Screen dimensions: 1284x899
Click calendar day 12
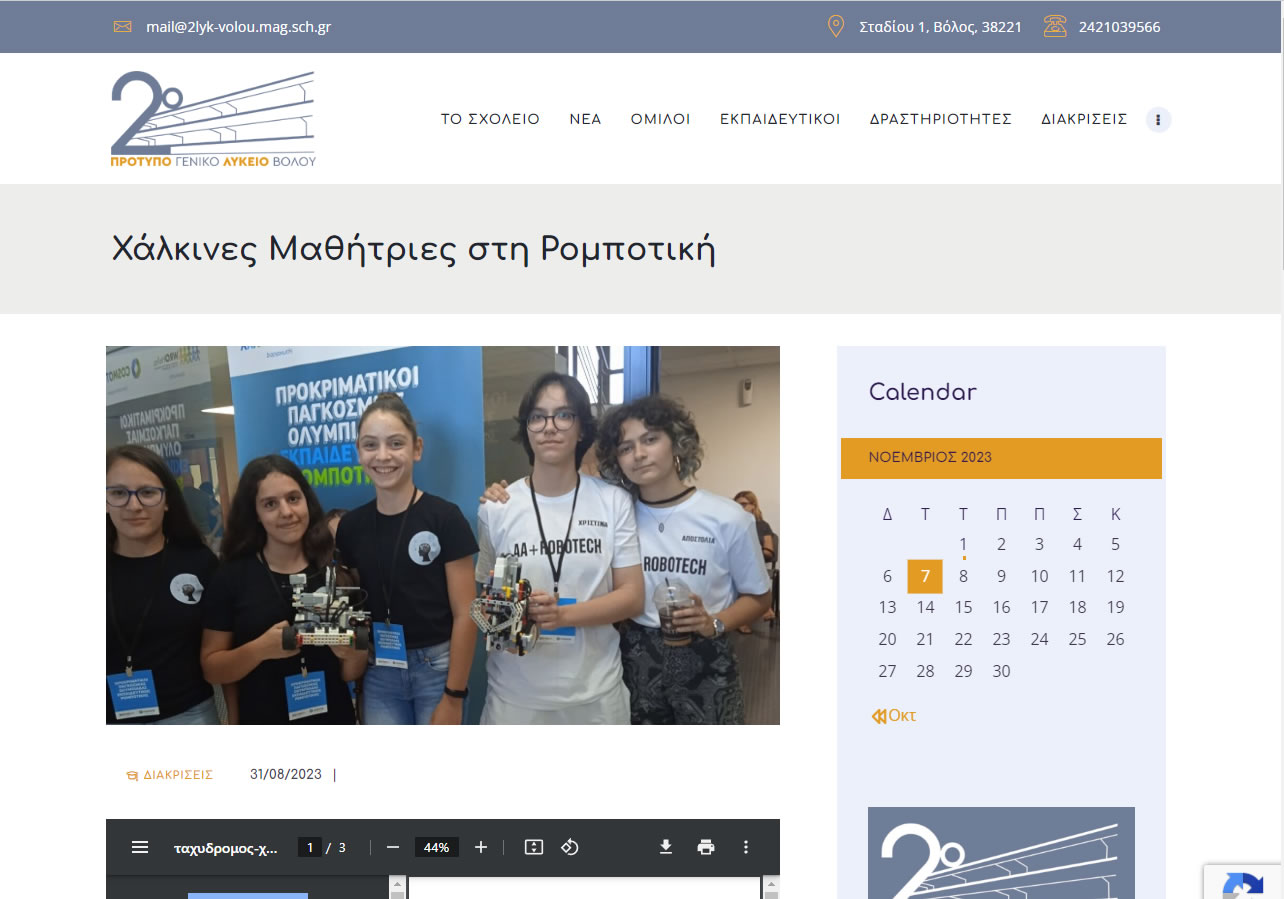pos(1115,576)
